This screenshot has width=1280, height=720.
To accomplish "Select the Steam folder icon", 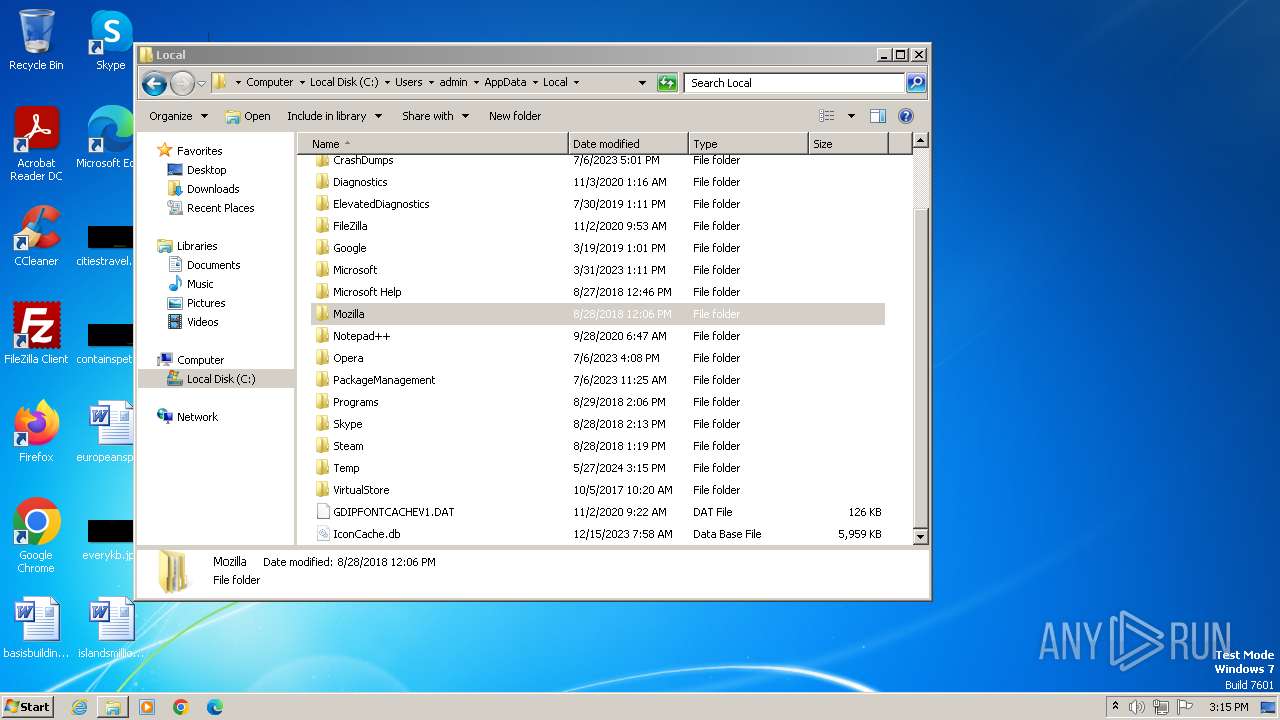I will 322,446.
